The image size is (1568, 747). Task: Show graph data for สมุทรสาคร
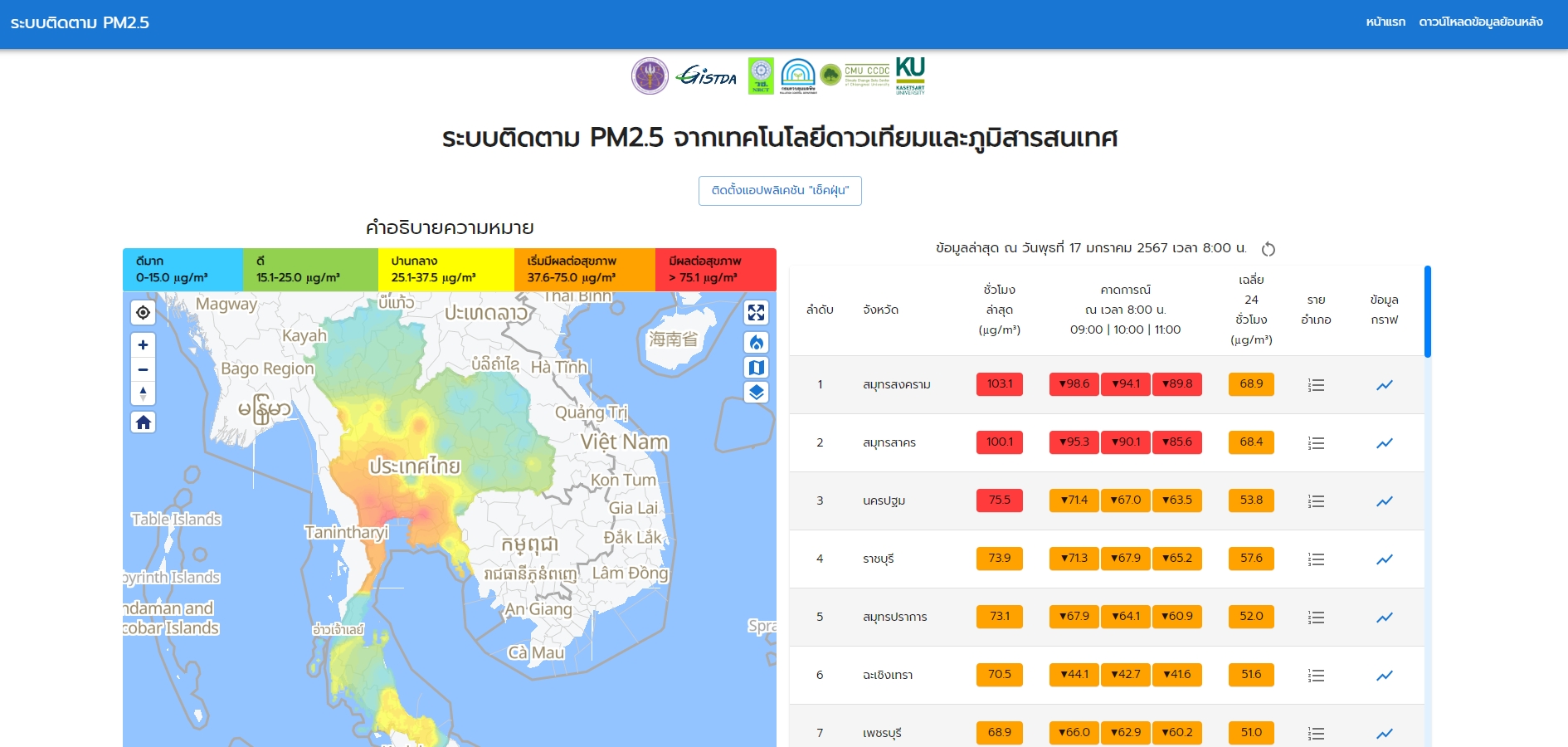(1385, 443)
